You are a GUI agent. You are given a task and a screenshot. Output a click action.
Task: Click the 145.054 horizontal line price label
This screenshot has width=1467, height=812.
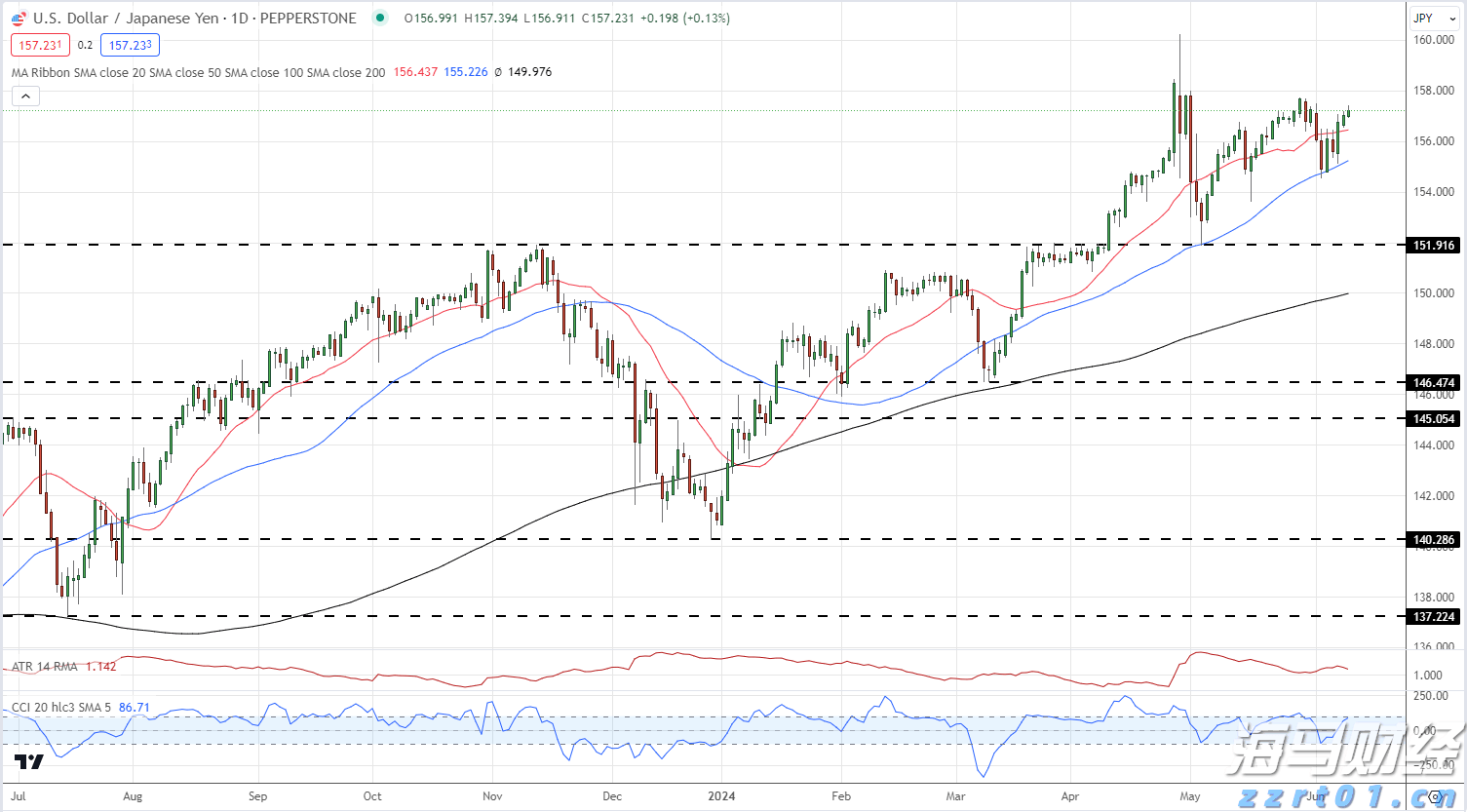[1434, 419]
